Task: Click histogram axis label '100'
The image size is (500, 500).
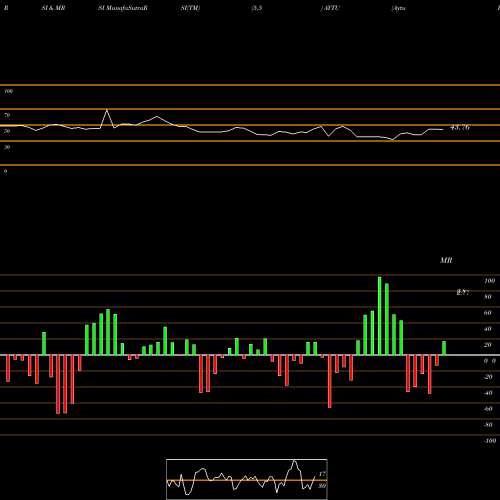Action: [490, 281]
